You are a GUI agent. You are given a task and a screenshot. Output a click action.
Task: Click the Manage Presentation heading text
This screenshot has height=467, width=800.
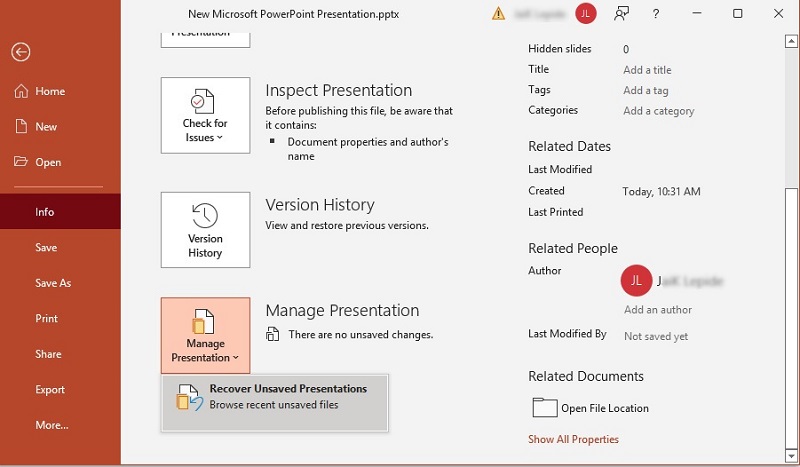pos(342,310)
